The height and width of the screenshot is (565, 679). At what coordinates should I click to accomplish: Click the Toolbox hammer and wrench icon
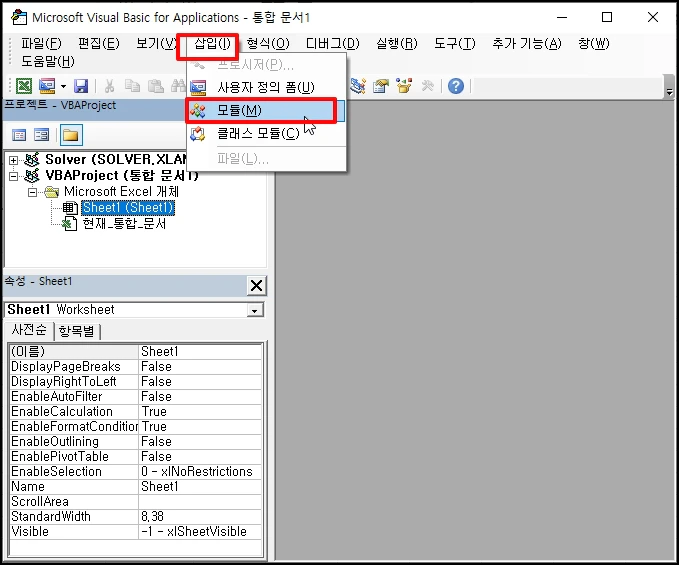point(427,86)
